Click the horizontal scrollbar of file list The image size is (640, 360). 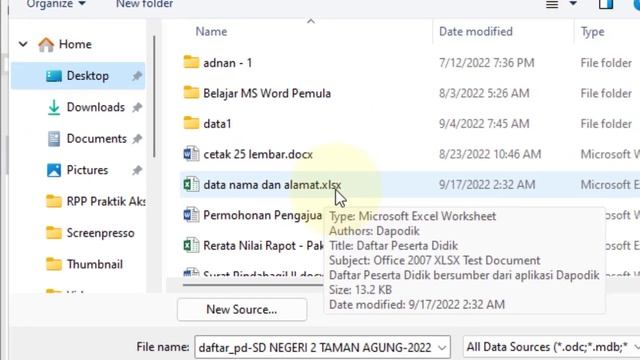(253, 284)
